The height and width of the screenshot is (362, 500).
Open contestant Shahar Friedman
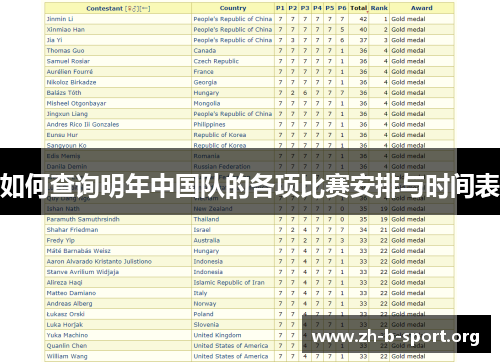72,230
